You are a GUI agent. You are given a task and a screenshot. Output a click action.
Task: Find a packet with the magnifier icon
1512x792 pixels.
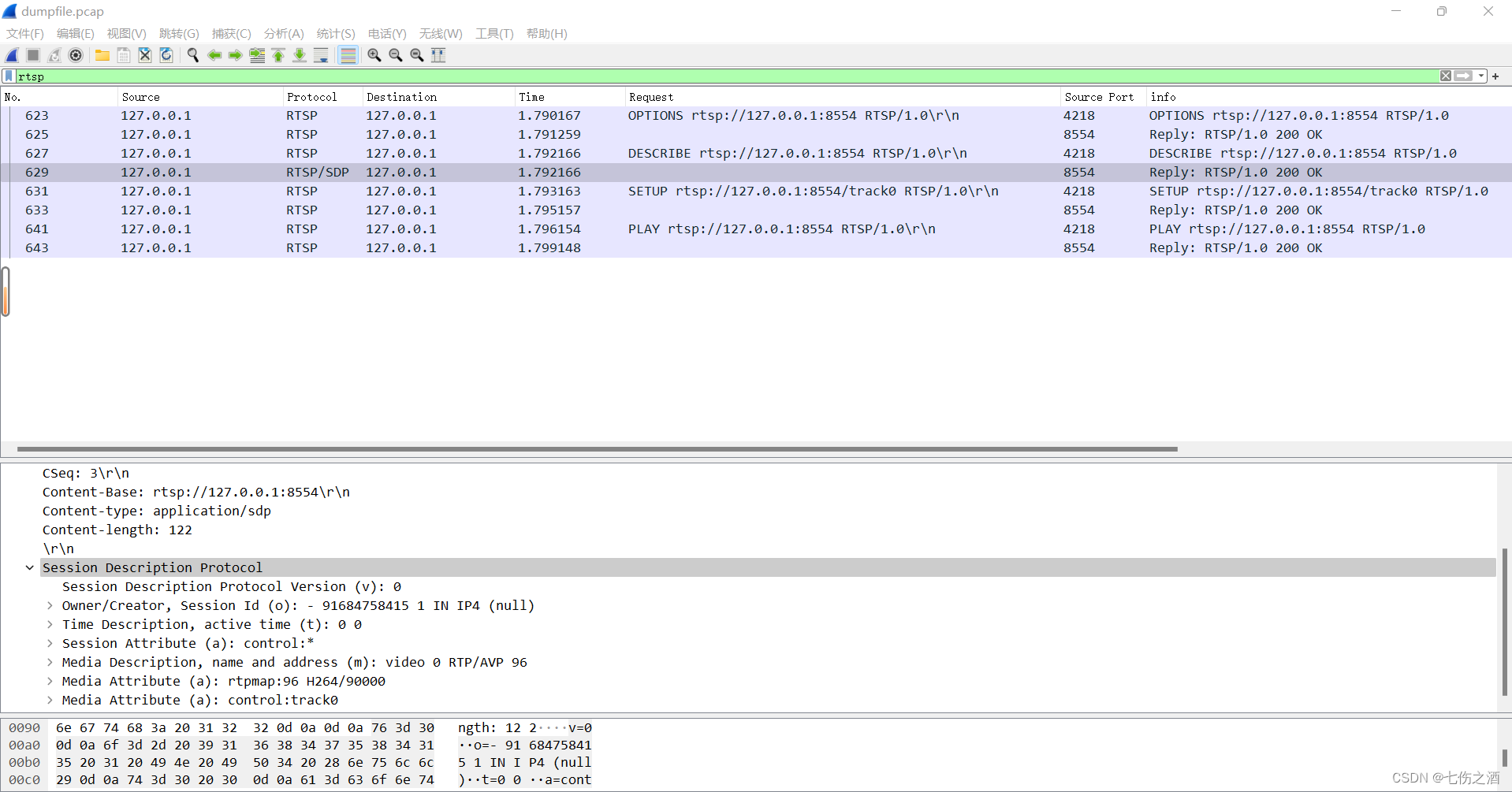193,55
